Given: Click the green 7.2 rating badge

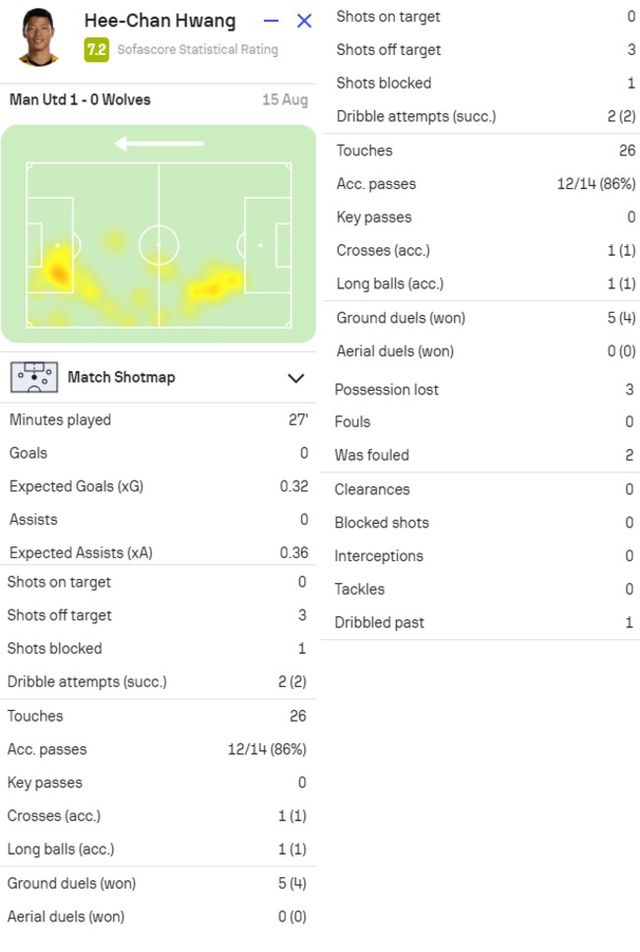Looking at the screenshot, I should click(96, 50).
